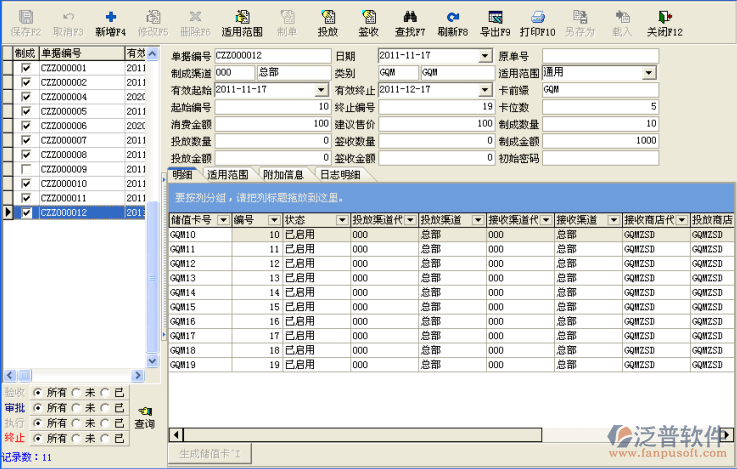737x469 pixels.
Task: Click the 查询 query button
Action: coord(145,417)
